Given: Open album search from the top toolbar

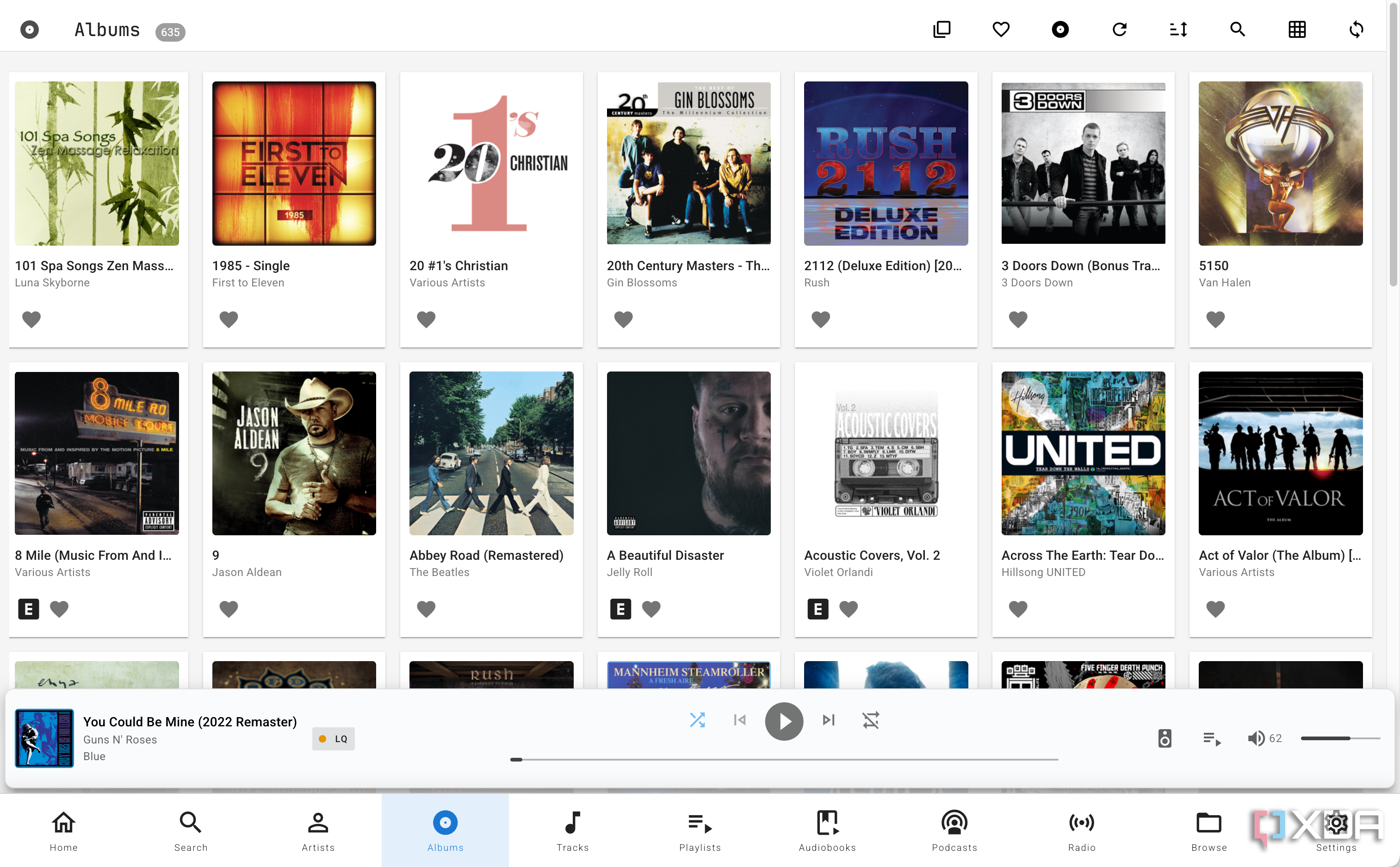Looking at the screenshot, I should tap(1238, 29).
